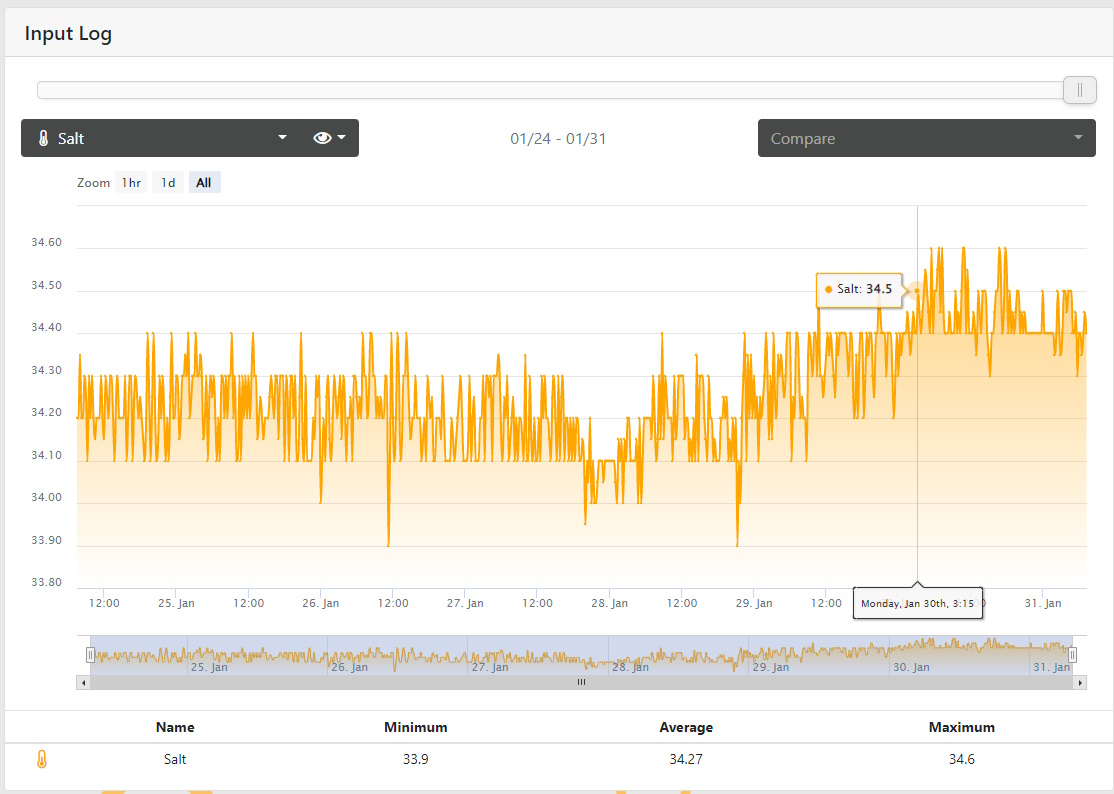
Task: Select the All zoom range
Action: [204, 183]
